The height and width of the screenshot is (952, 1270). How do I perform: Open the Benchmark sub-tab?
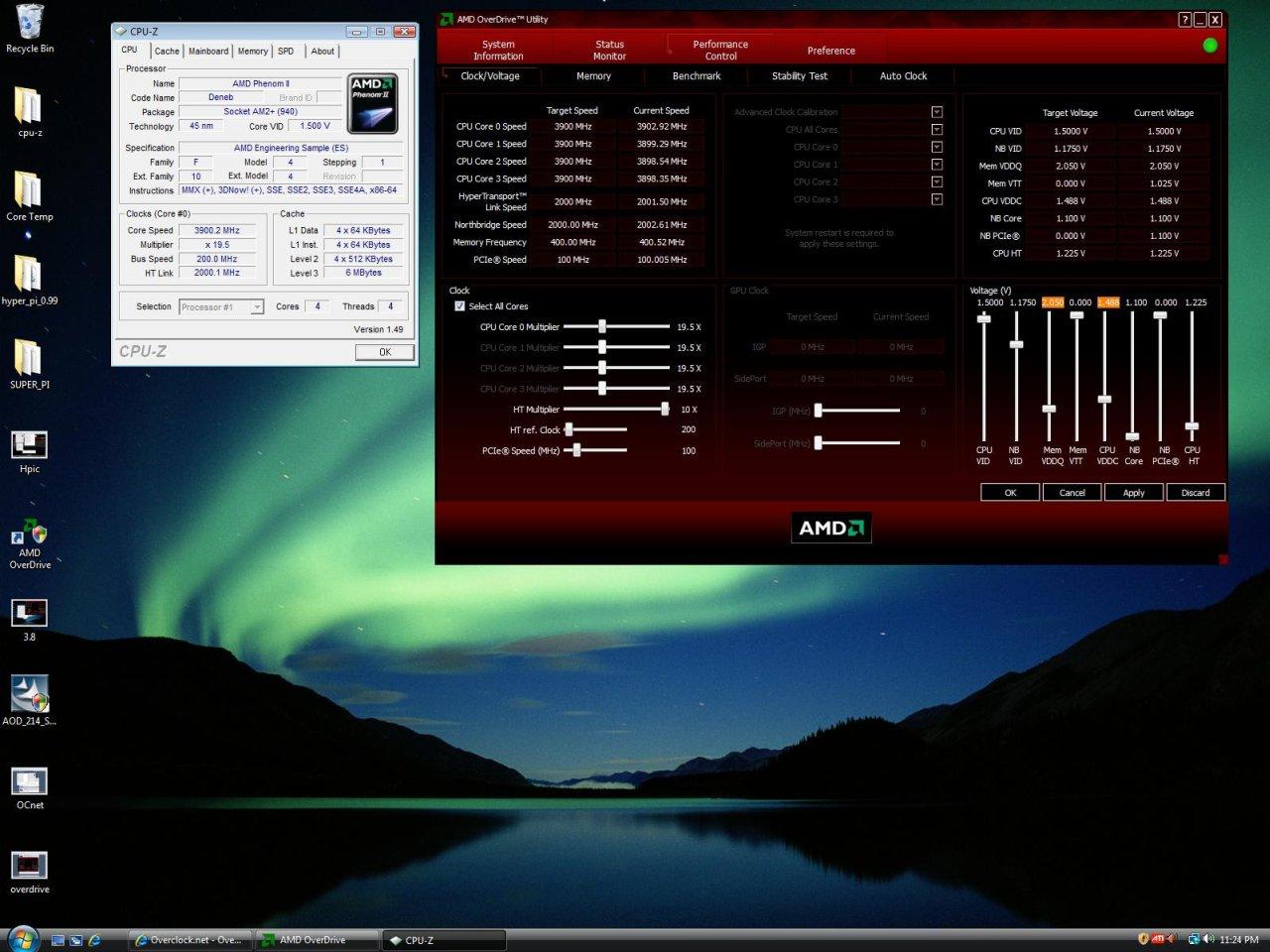[x=697, y=76]
